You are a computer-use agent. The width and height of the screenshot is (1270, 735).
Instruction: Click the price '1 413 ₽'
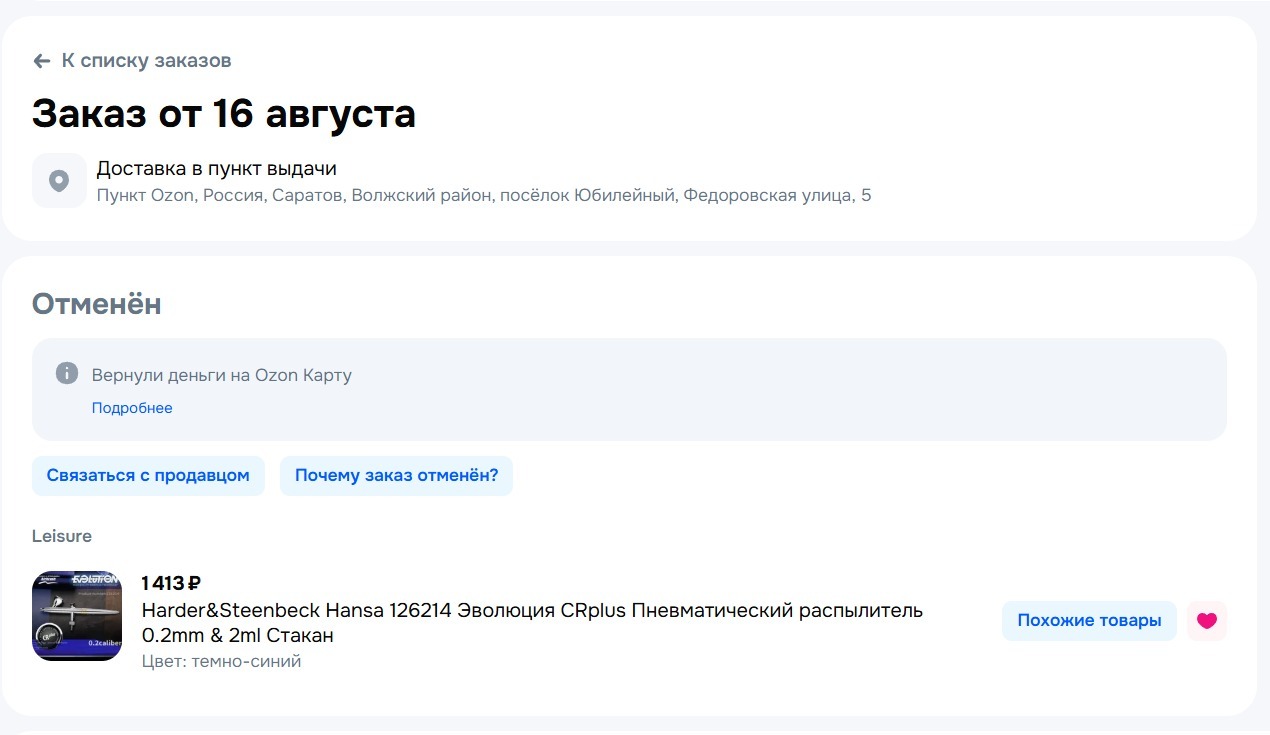pos(171,583)
